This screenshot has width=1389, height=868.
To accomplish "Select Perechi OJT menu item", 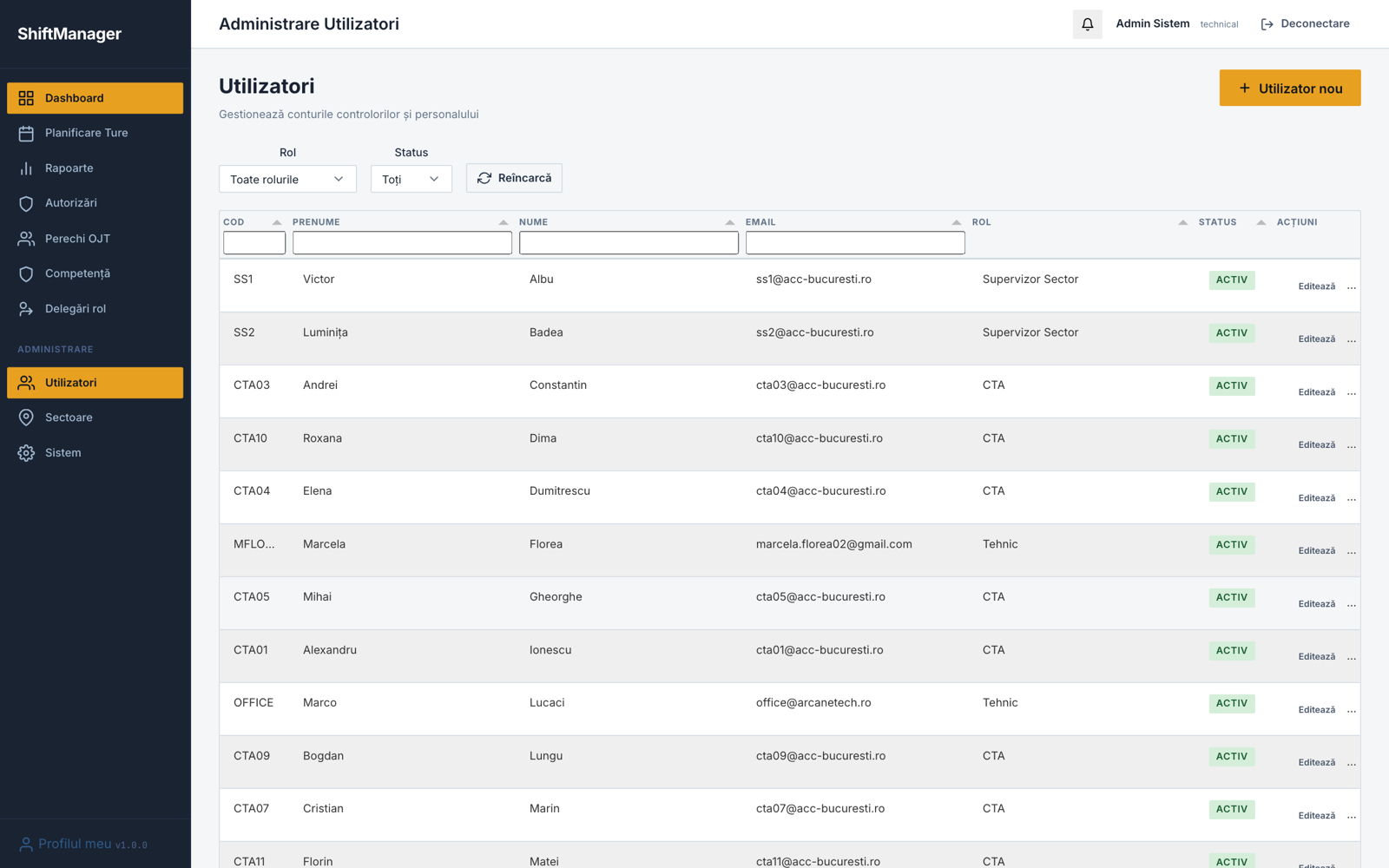I will coord(95,239).
